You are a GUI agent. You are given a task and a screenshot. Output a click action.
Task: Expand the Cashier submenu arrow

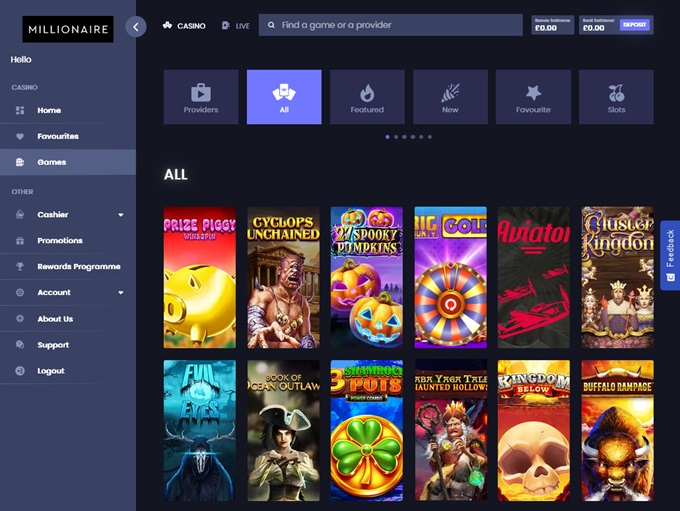click(121, 215)
